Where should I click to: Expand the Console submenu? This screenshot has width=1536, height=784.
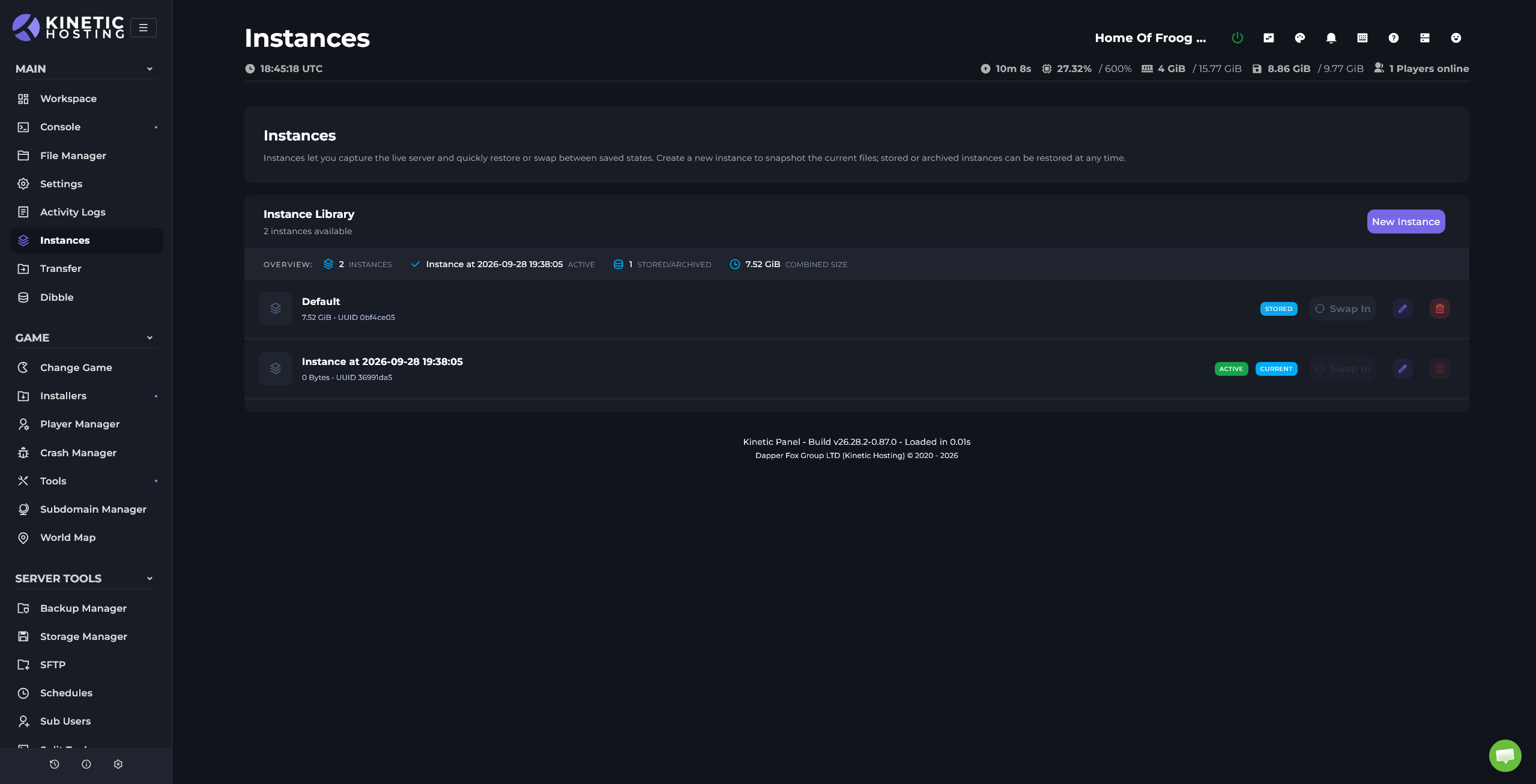(156, 127)
